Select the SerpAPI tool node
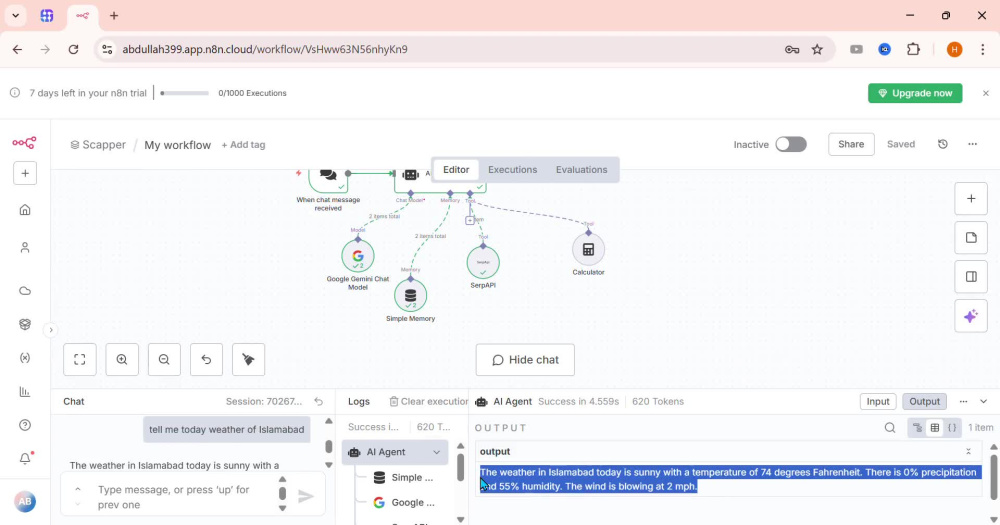1000x525 pixels. click(x=483, y=262)
